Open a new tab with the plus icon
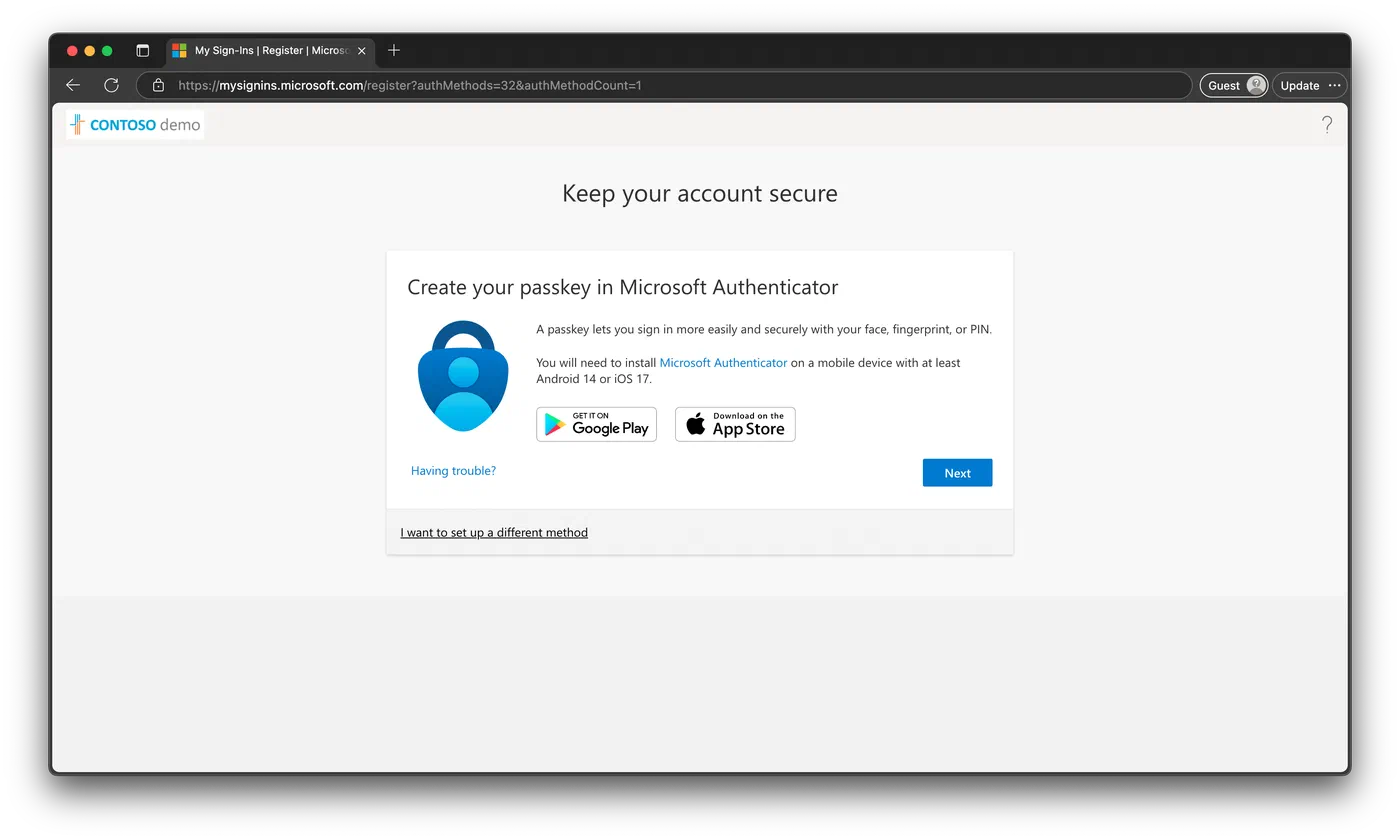 (x=394, y=50)
